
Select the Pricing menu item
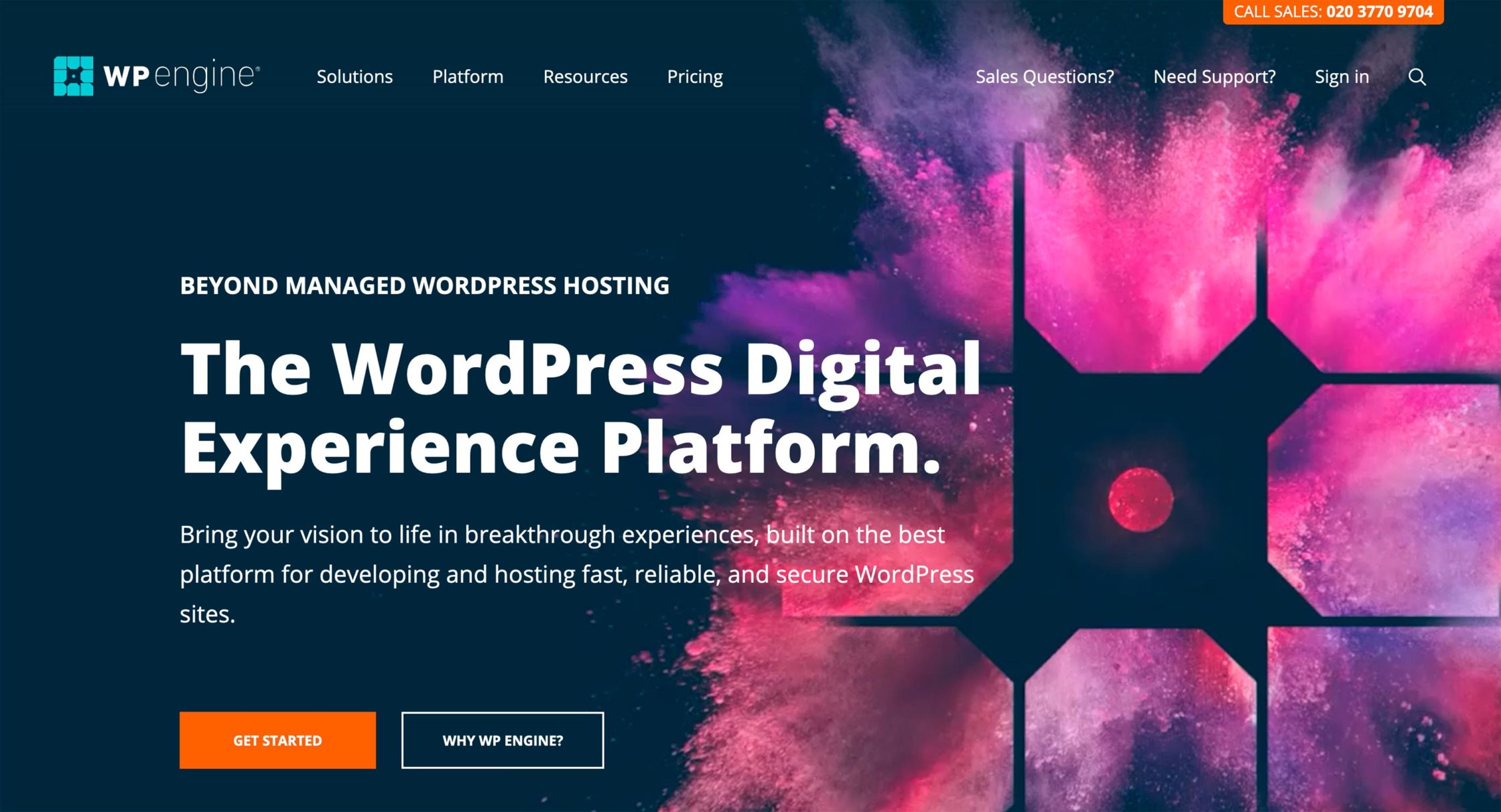click(695, 77)
